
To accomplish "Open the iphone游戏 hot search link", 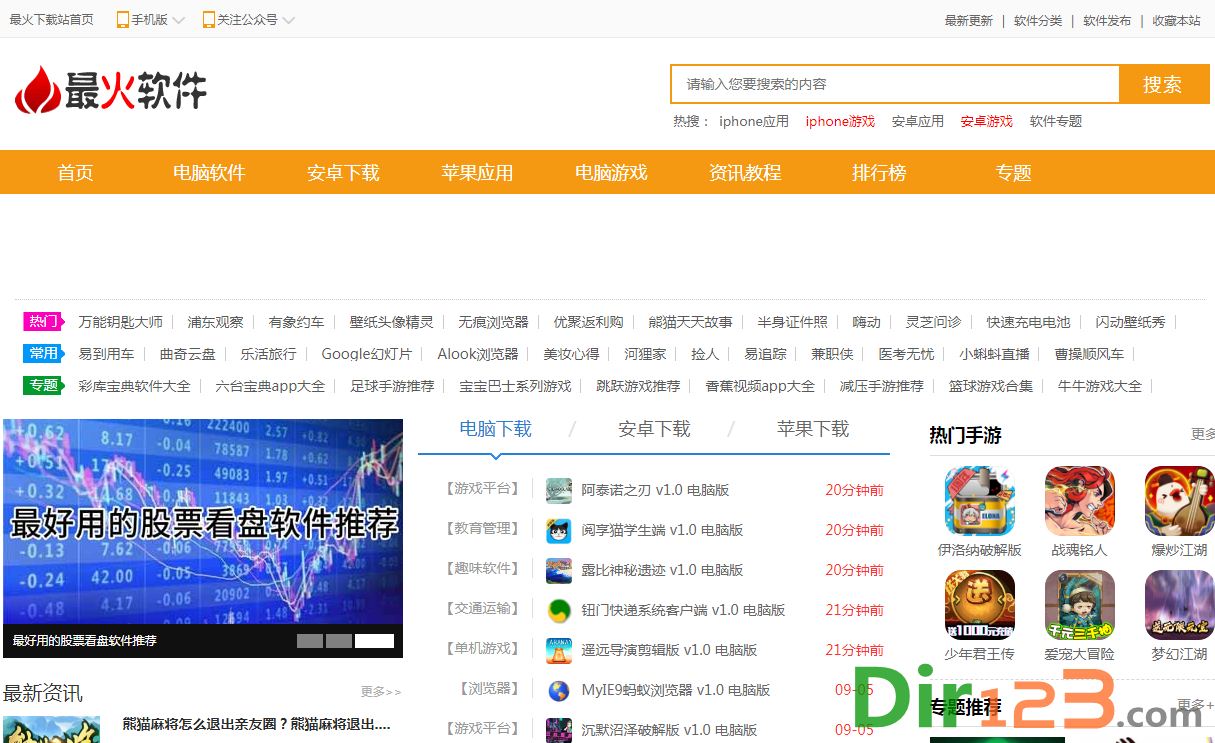I will (840, 121).
